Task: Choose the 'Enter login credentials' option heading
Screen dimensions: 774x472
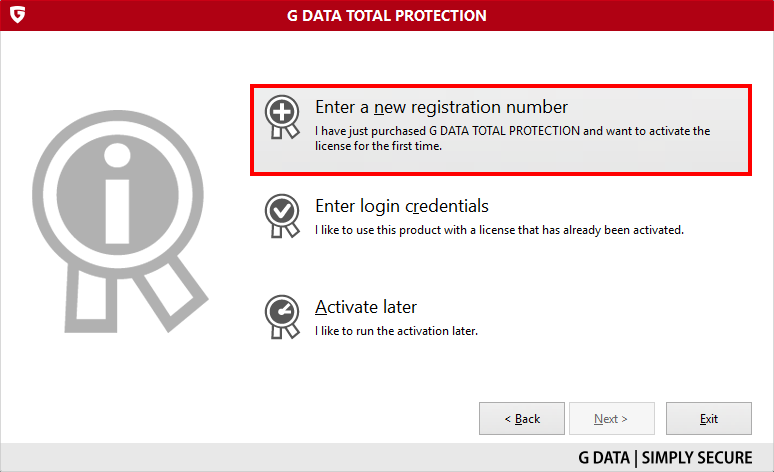Action: tap(402, 206)
